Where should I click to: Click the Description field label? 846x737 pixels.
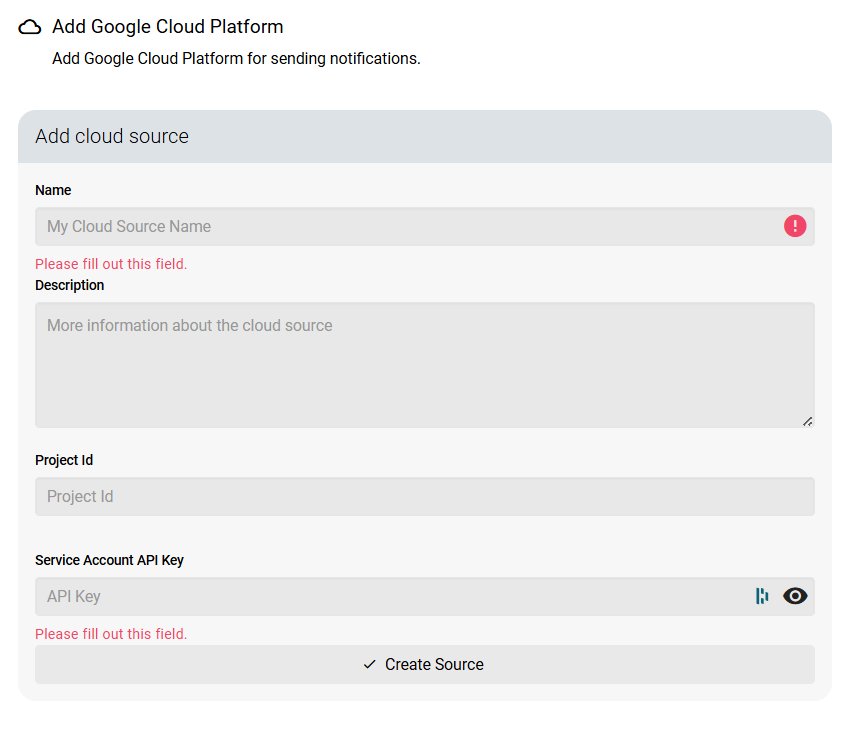[70, 285]
